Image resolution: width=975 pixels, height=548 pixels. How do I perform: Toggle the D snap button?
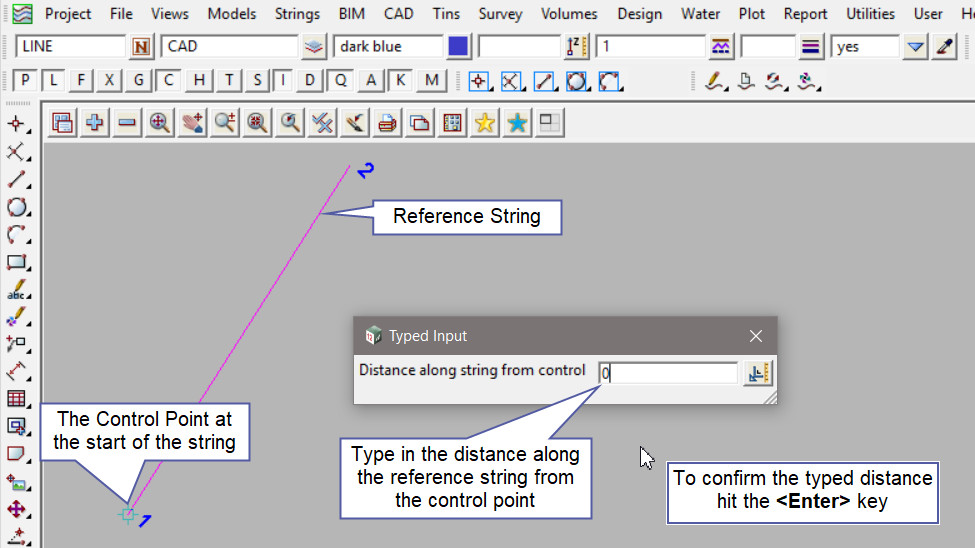pyautogui.click(x=310, y=80)
